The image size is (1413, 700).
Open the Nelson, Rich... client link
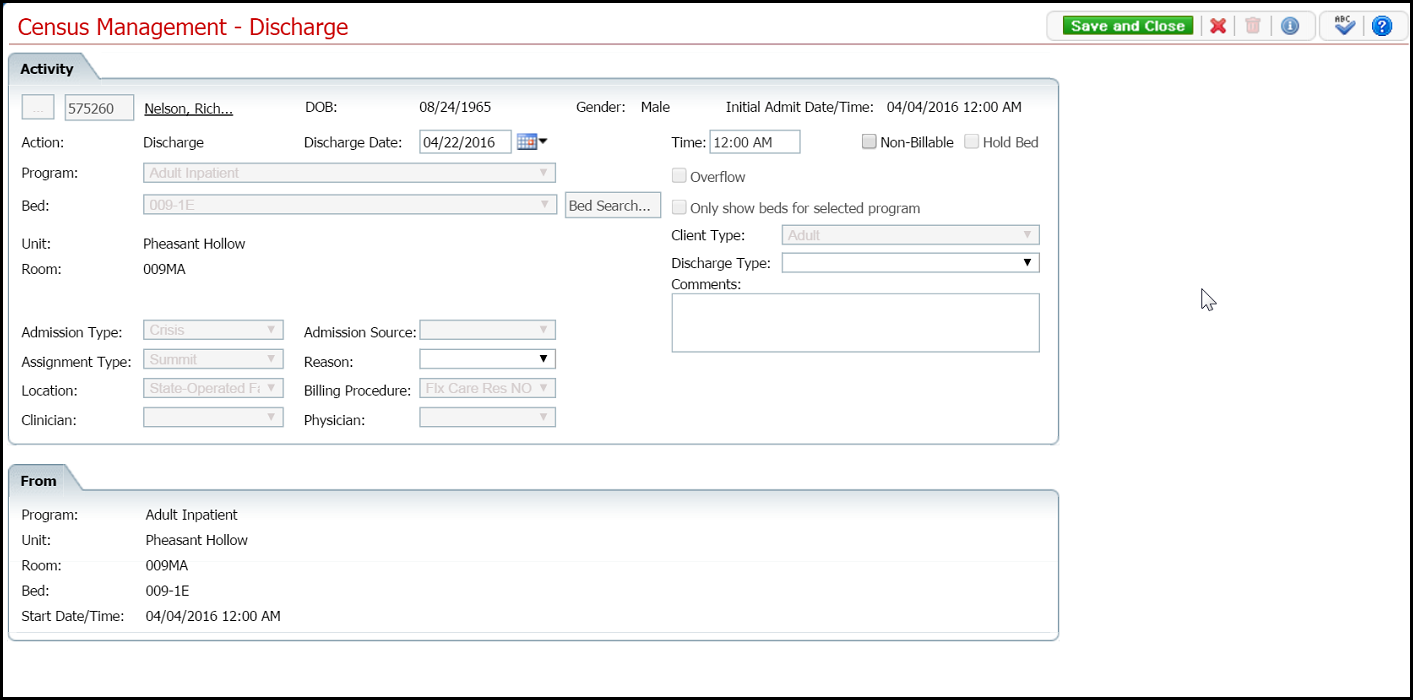(188, 108)
